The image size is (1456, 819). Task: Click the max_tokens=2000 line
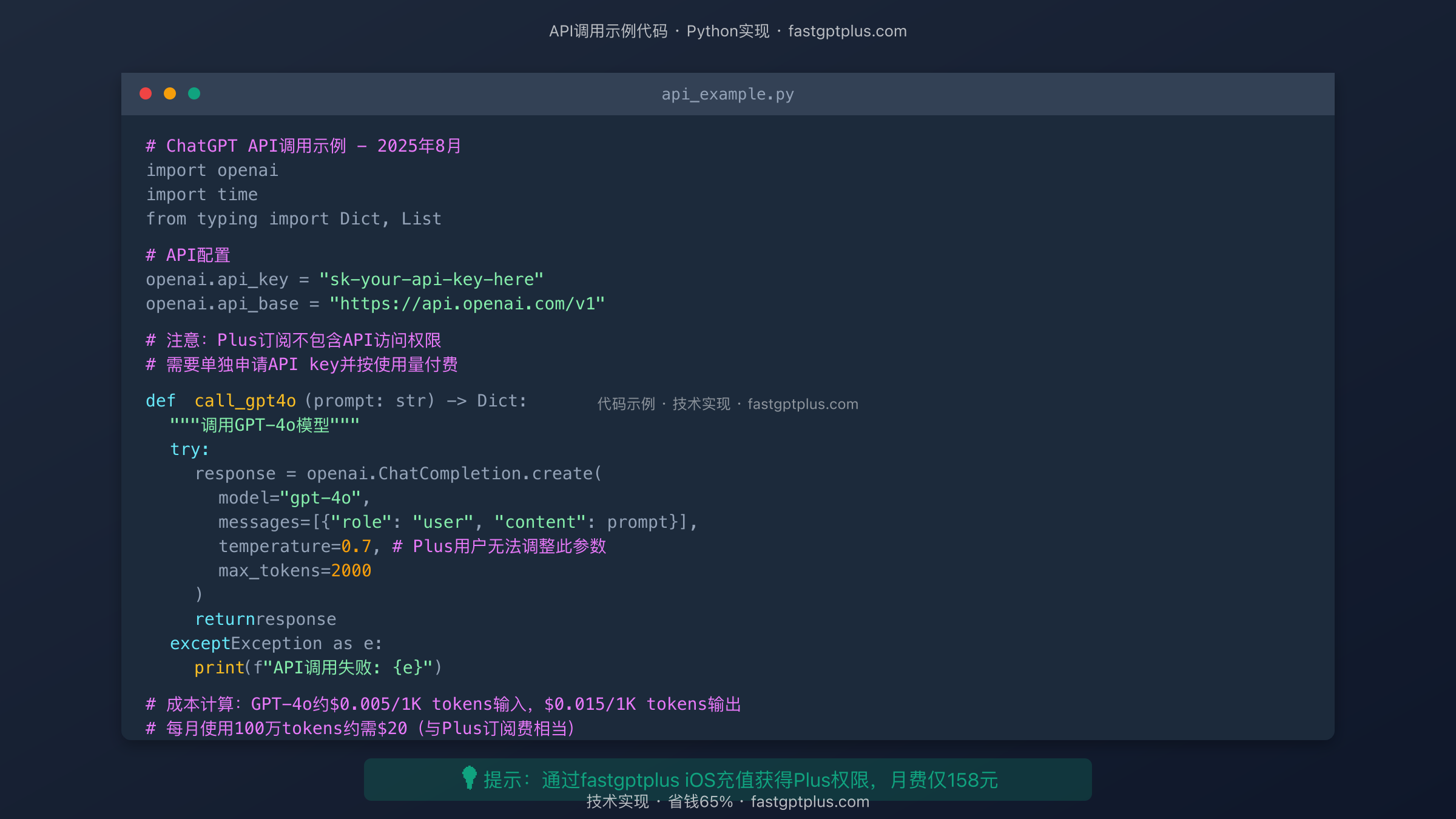(295, 571)
